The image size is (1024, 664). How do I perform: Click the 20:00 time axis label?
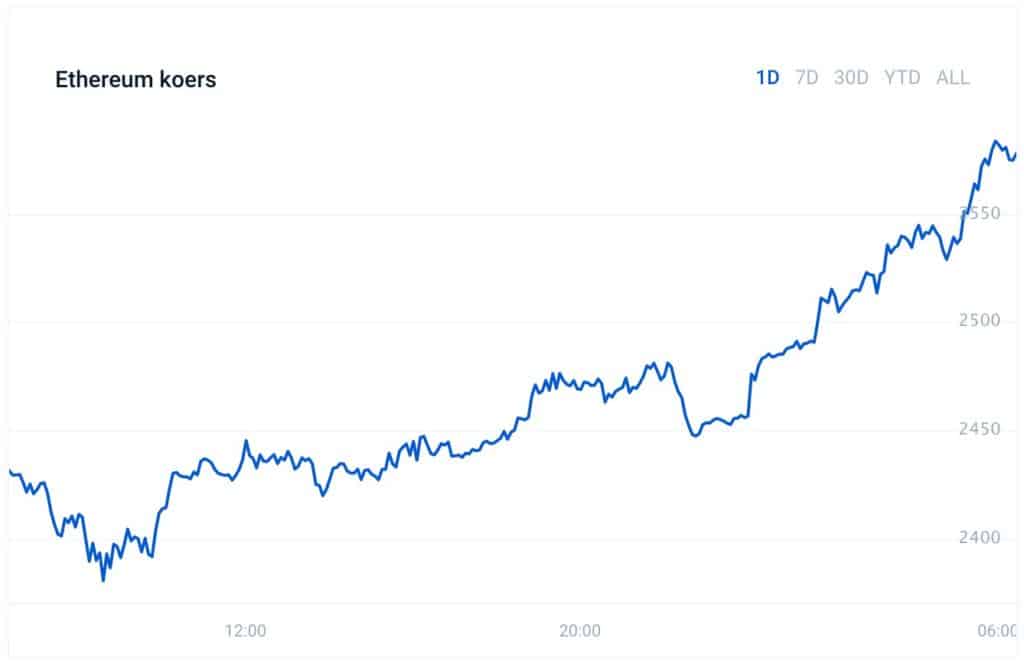pyautogui.click(x=580, y=631)
